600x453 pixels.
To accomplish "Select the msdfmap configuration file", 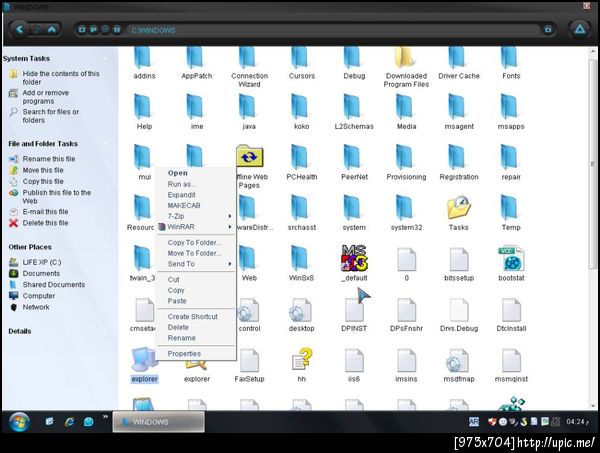I will [x=458, y=364].
